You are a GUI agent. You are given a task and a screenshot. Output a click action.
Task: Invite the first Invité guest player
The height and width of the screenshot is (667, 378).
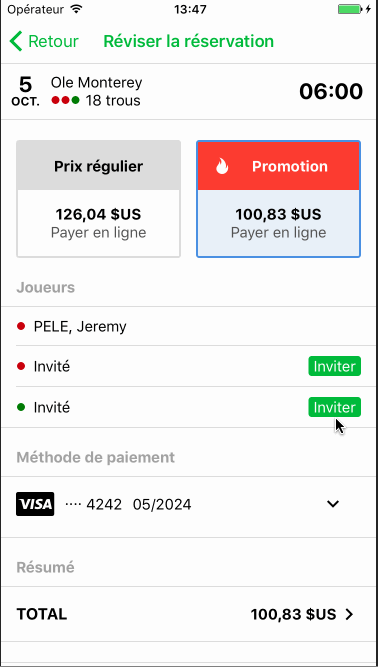(x=335, y=366)
